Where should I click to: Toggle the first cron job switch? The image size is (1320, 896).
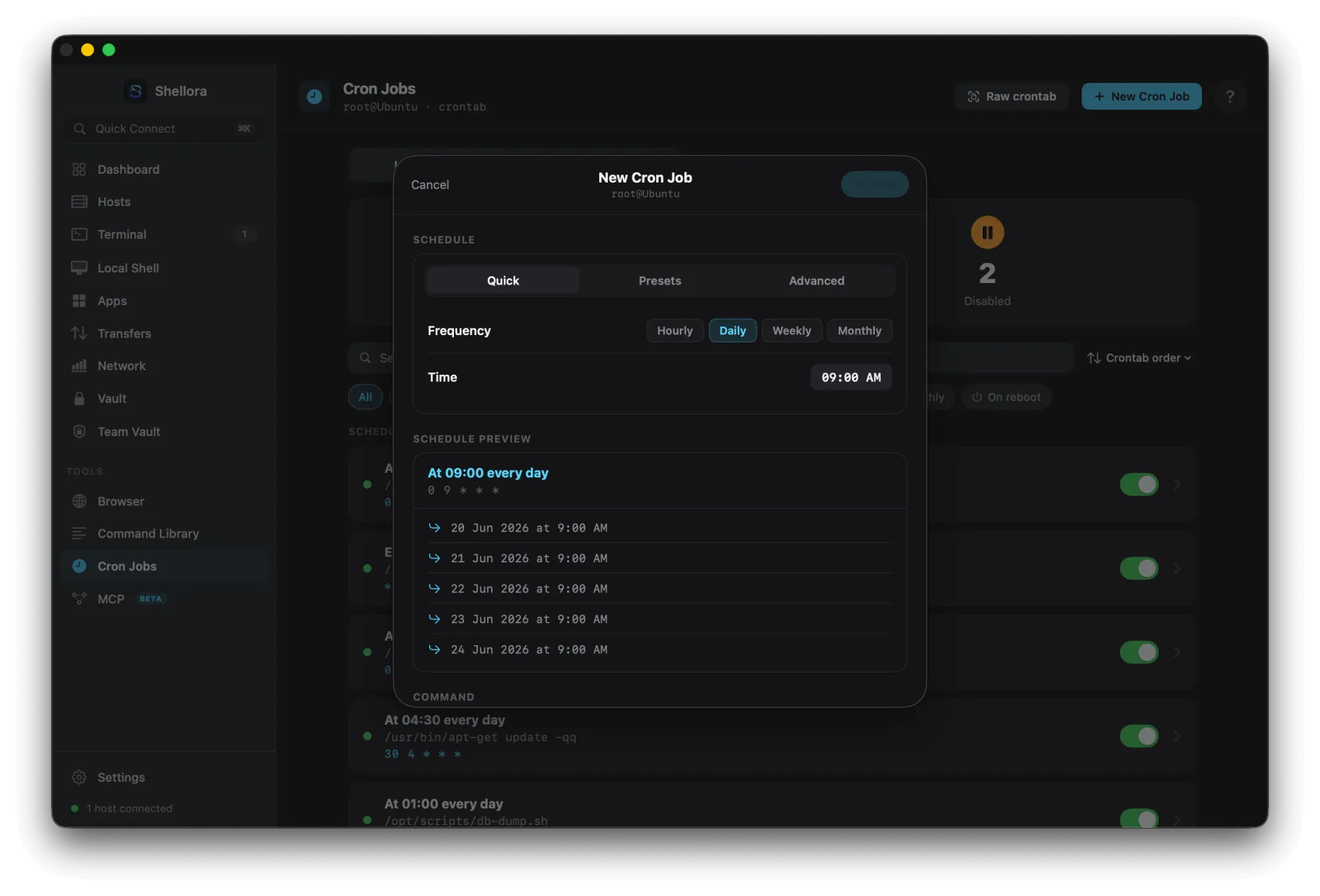point(1139,485)
